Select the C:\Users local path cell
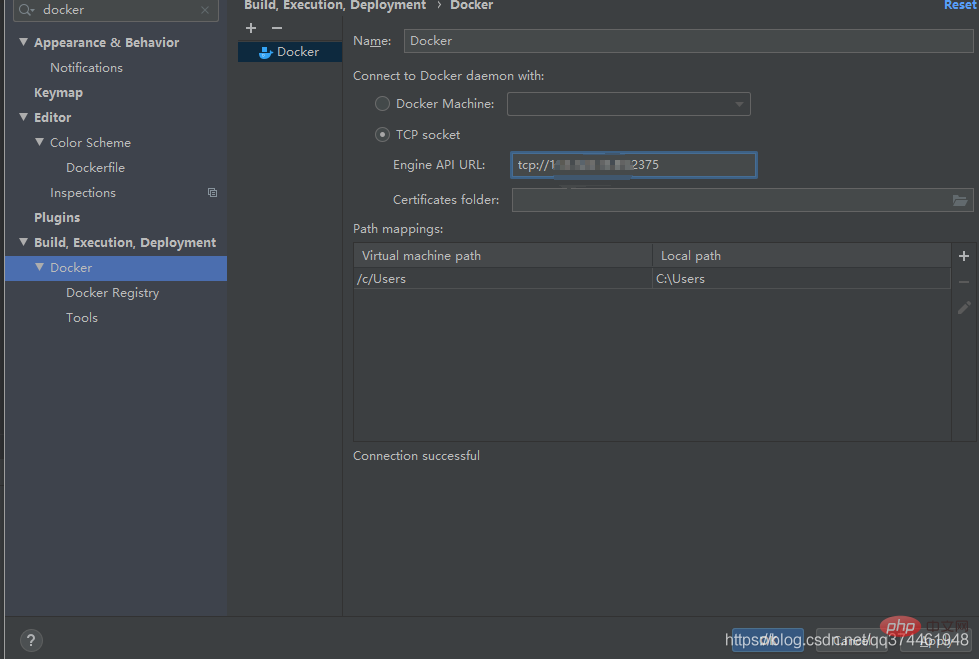 click(x=802, y=279)
